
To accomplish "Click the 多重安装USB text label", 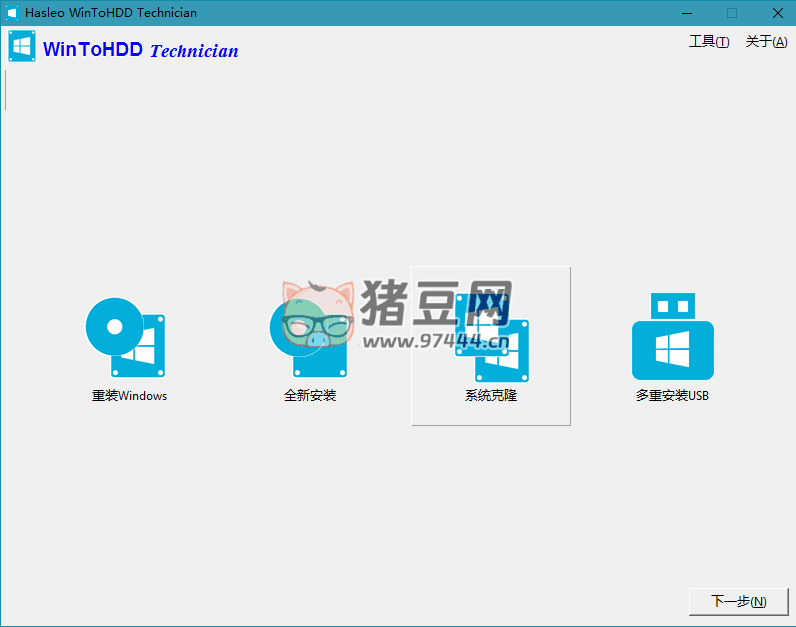I will point(672,395).
